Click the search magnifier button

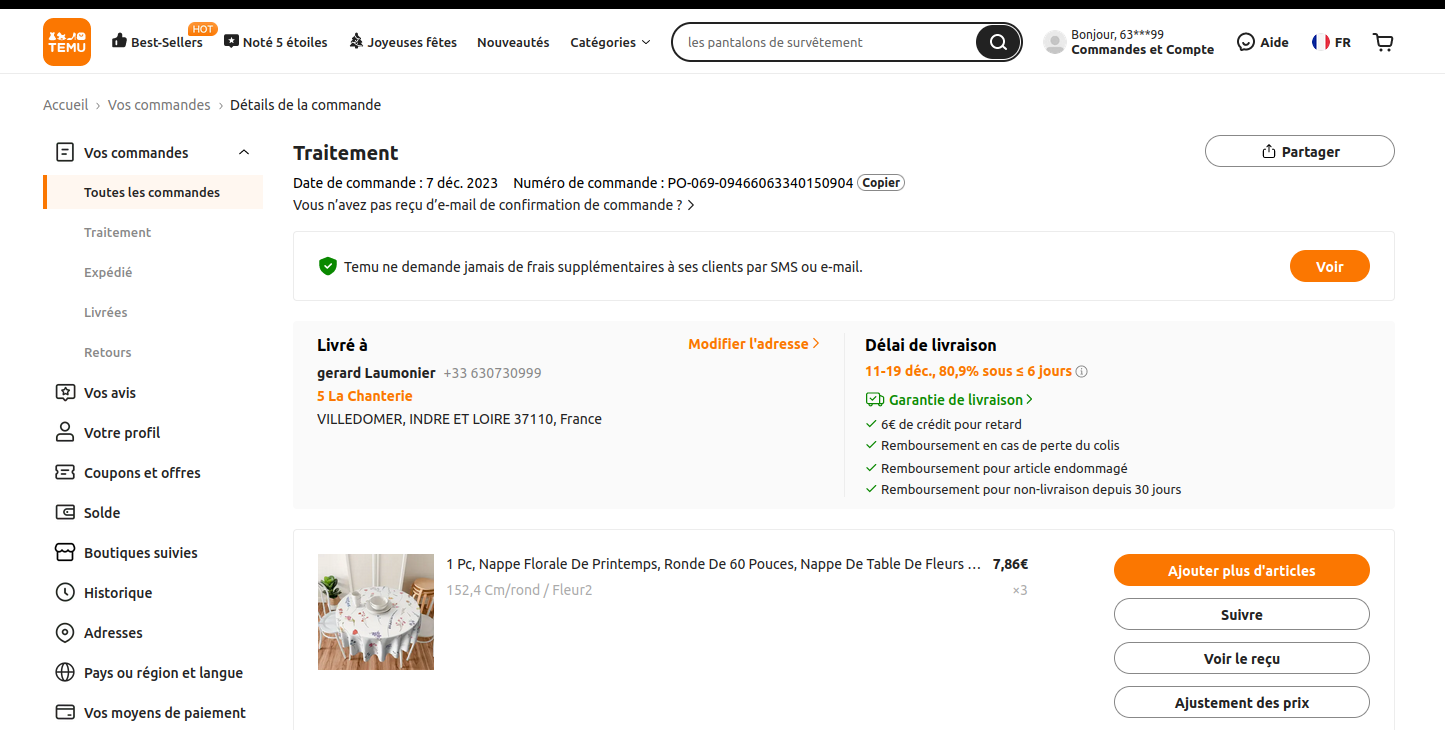997,42
